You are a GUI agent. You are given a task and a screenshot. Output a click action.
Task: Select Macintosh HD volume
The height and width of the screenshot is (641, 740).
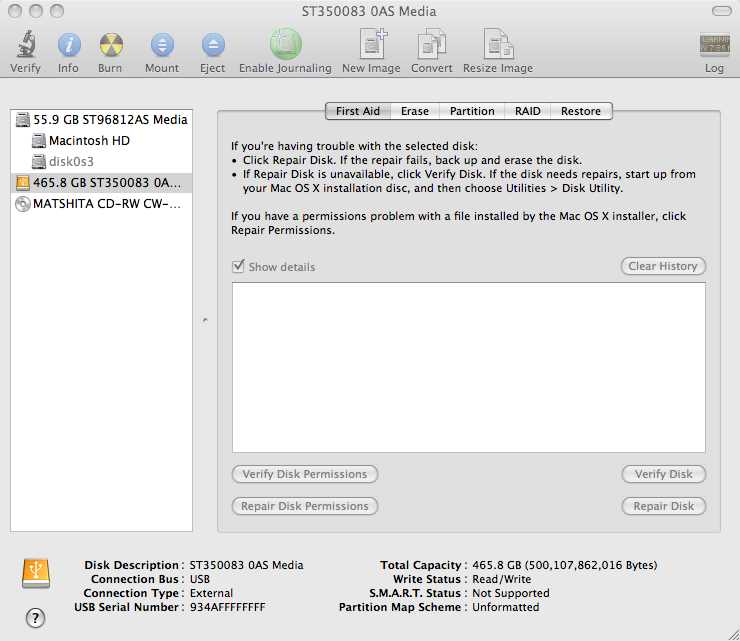coord(101,141)
